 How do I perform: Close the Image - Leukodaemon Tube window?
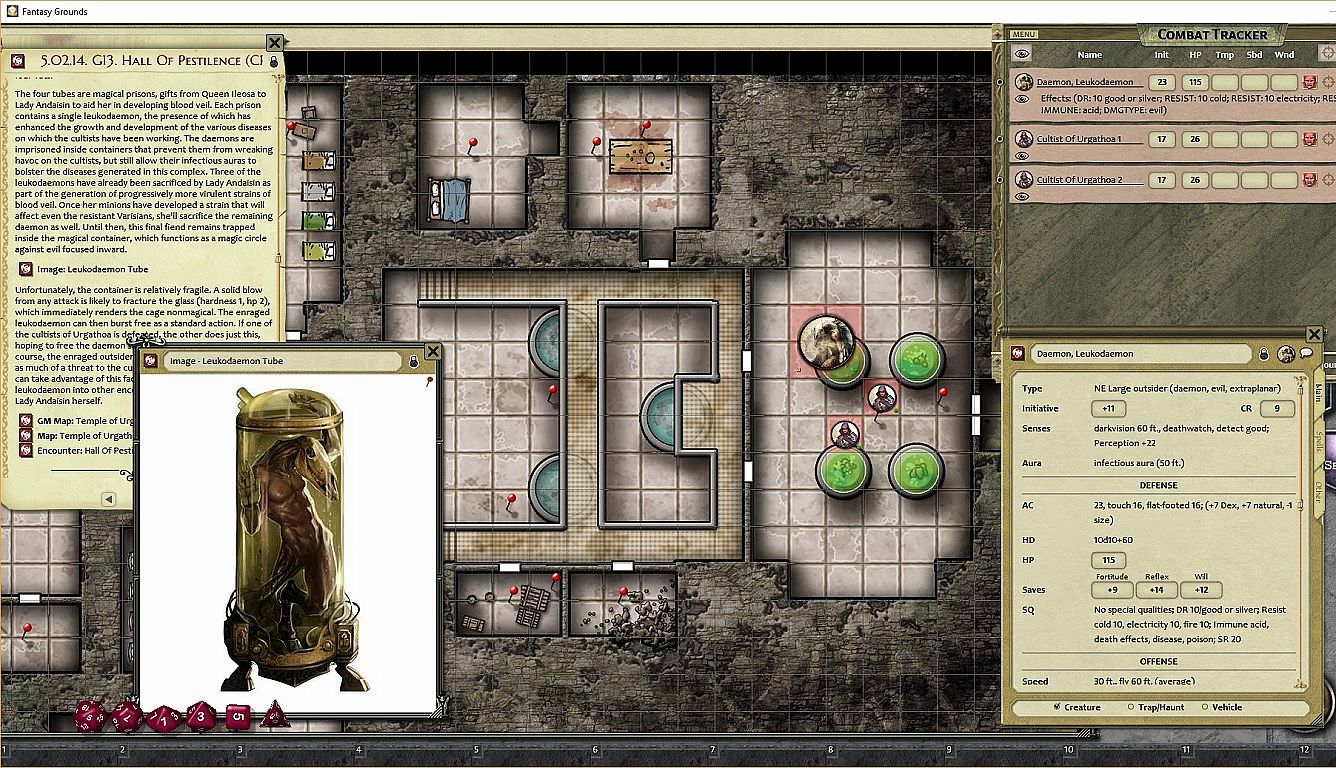[432, 351]
